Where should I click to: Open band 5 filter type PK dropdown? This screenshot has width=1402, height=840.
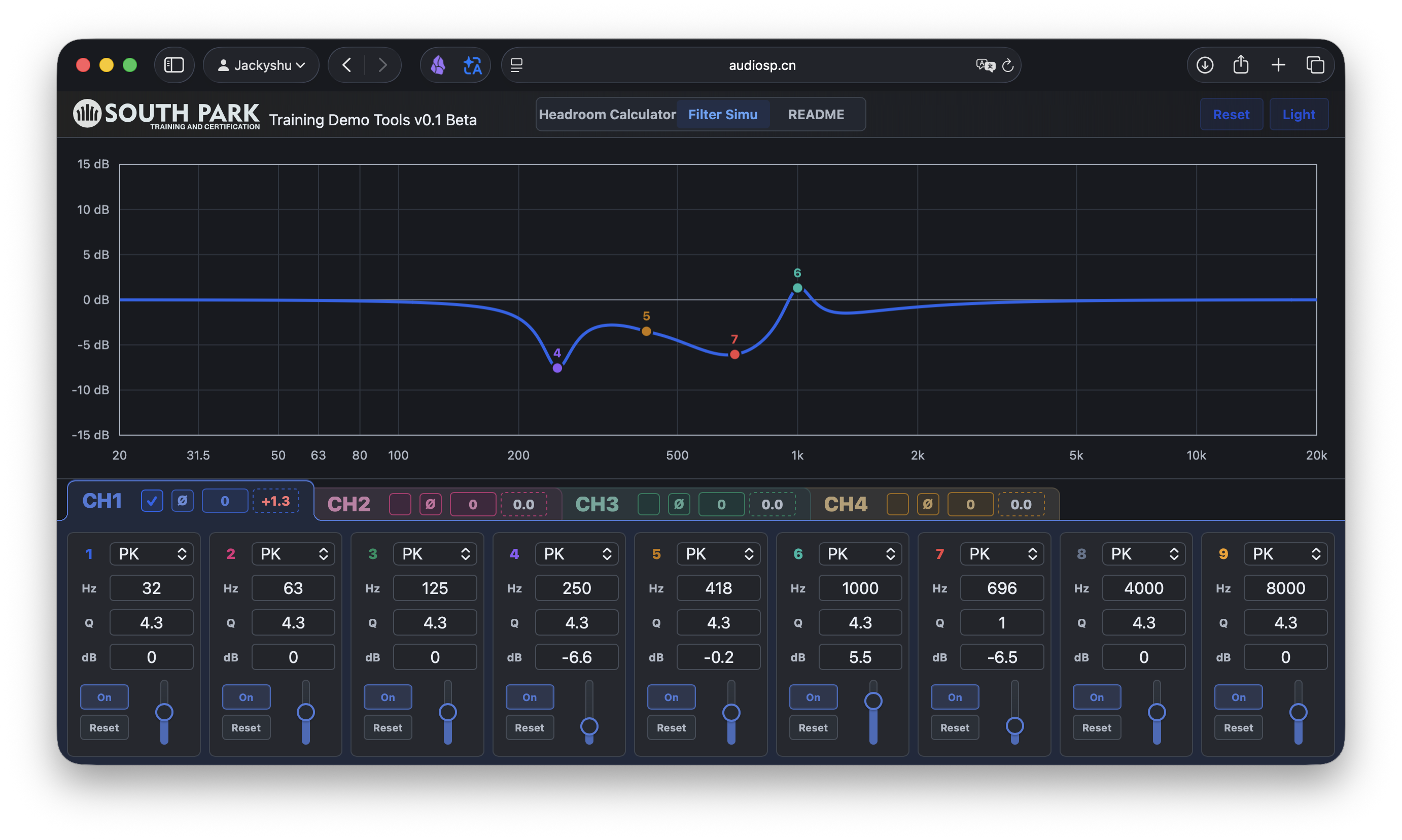click(718, 553)
